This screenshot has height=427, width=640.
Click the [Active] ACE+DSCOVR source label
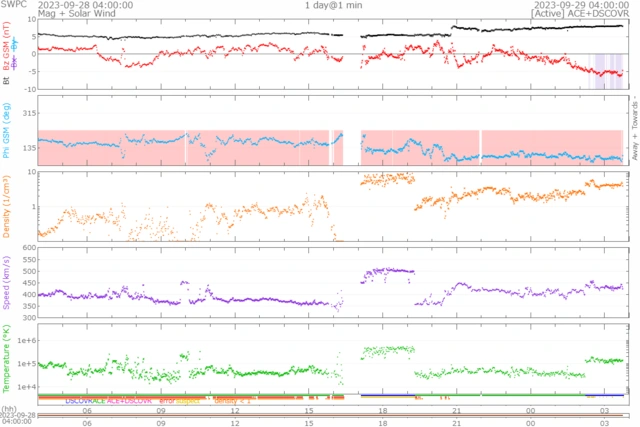[x=580, y=13]
